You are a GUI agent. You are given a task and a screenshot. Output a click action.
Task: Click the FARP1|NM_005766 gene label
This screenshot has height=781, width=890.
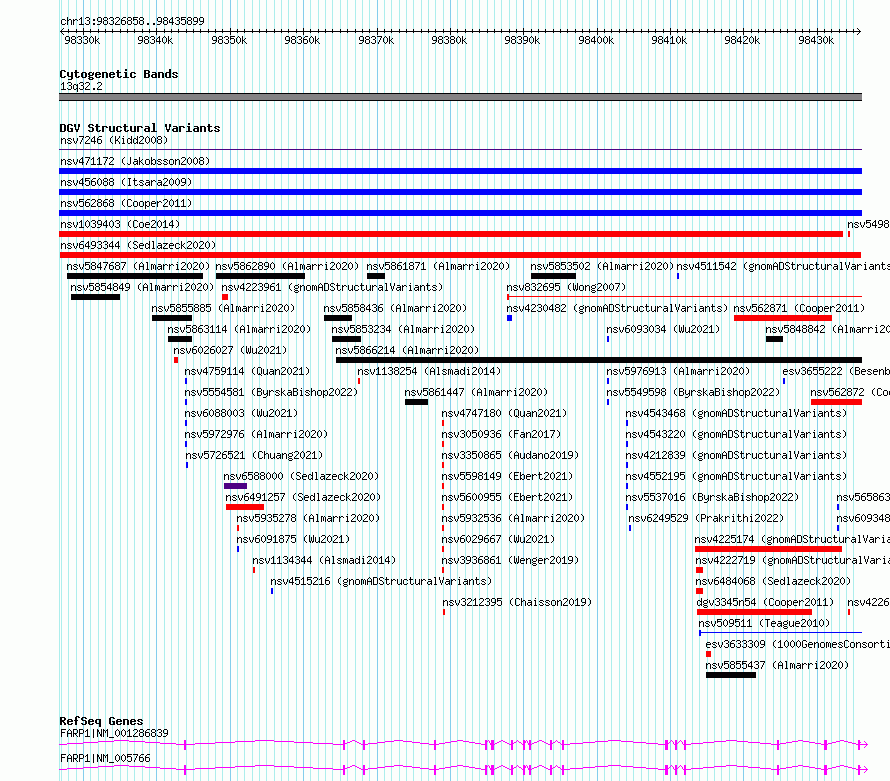105,758
